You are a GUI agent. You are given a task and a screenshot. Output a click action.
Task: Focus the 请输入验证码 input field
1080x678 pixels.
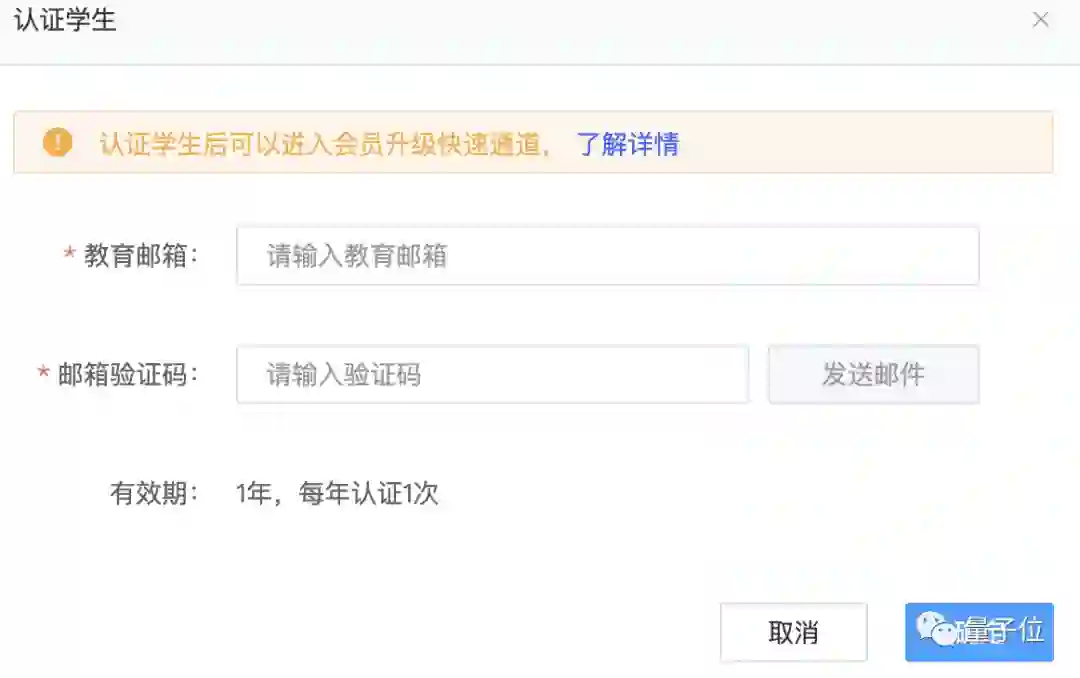[492, 375]
